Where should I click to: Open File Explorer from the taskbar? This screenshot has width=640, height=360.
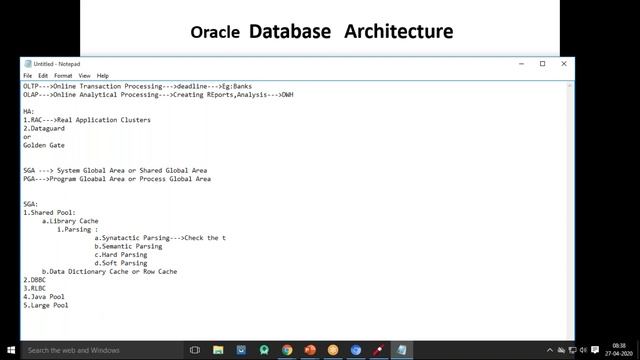pos(218,350)
